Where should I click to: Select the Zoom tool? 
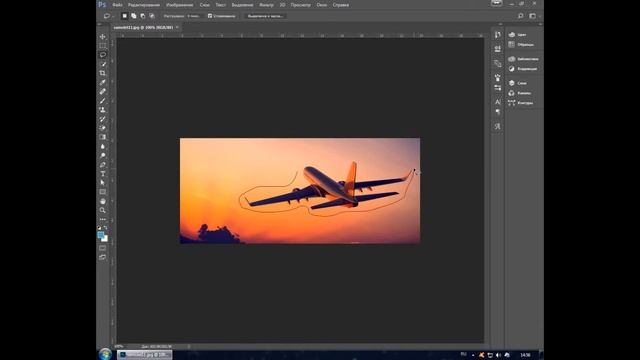102,210
